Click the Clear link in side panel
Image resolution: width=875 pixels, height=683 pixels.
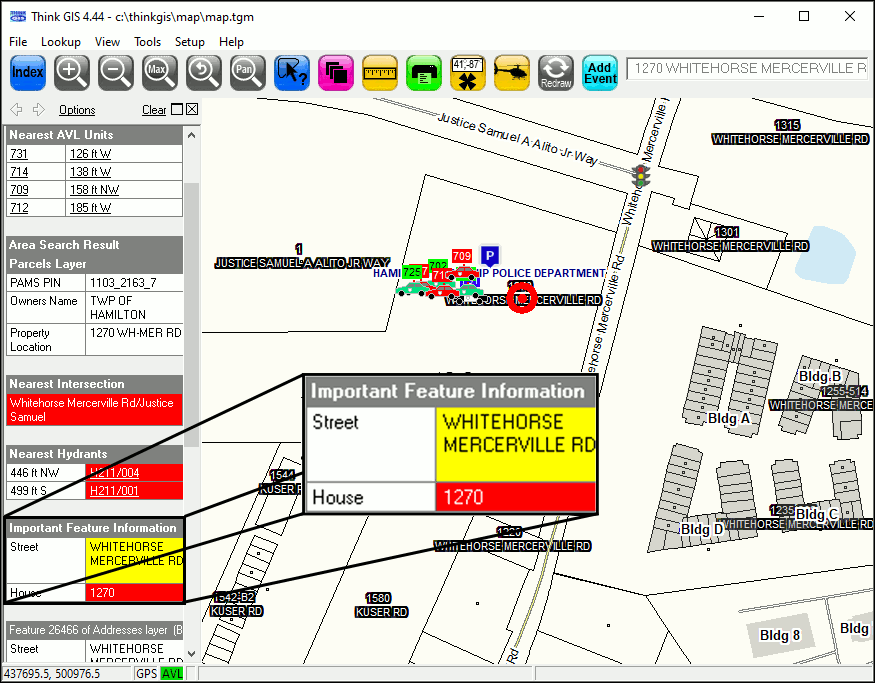[154, 110]
